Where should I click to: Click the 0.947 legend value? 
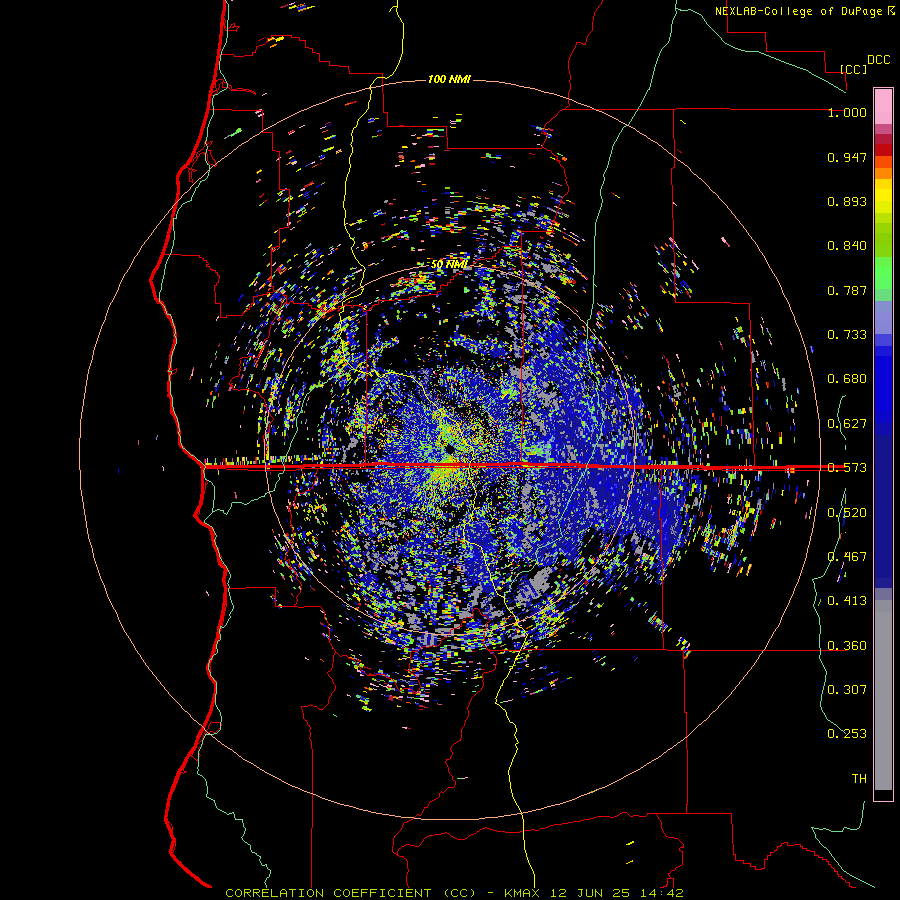[x=847, y=157]
